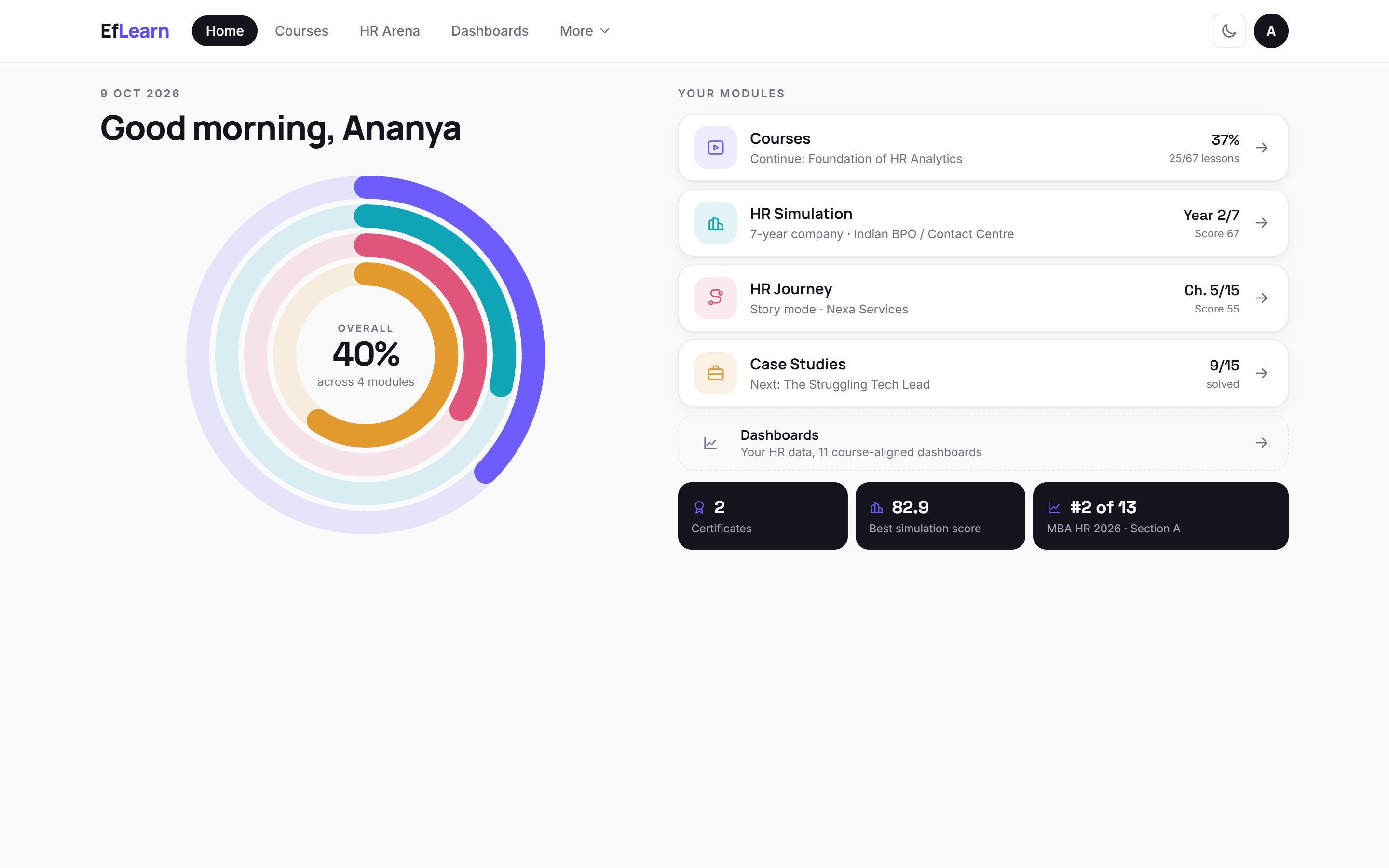The width and height of the screenshot is (1389, 868).
Task: Open Dashboards from top navigation
Action: (490, 31)
